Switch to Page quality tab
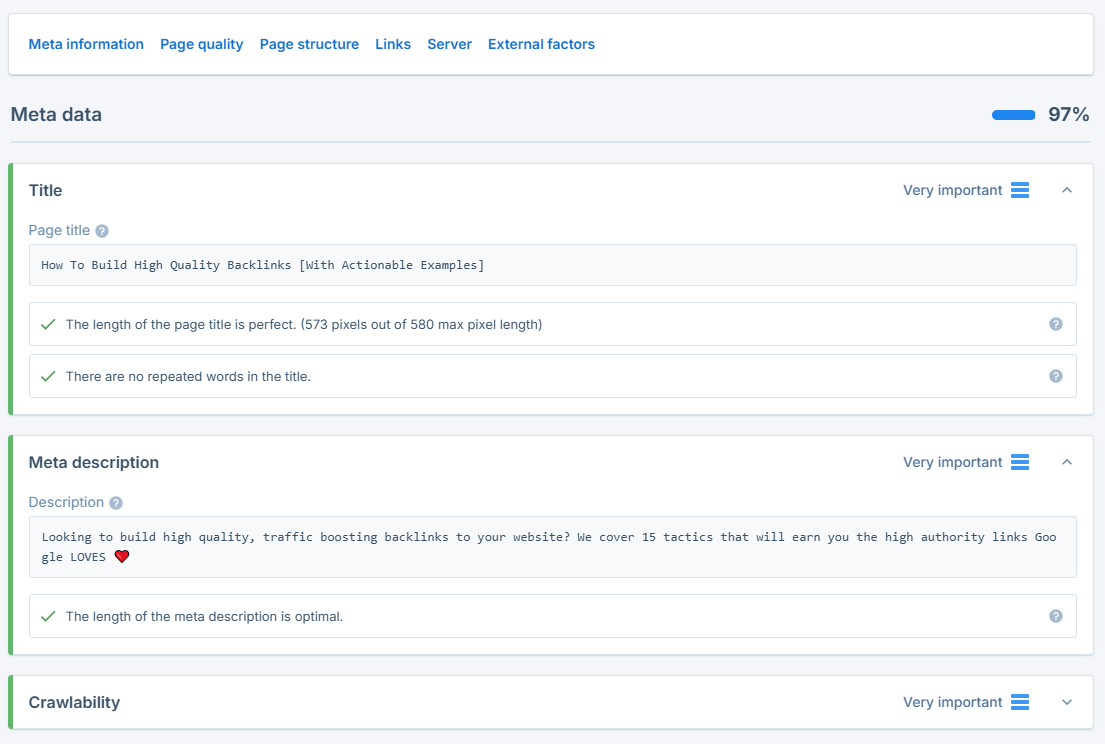 coord(201,44)
